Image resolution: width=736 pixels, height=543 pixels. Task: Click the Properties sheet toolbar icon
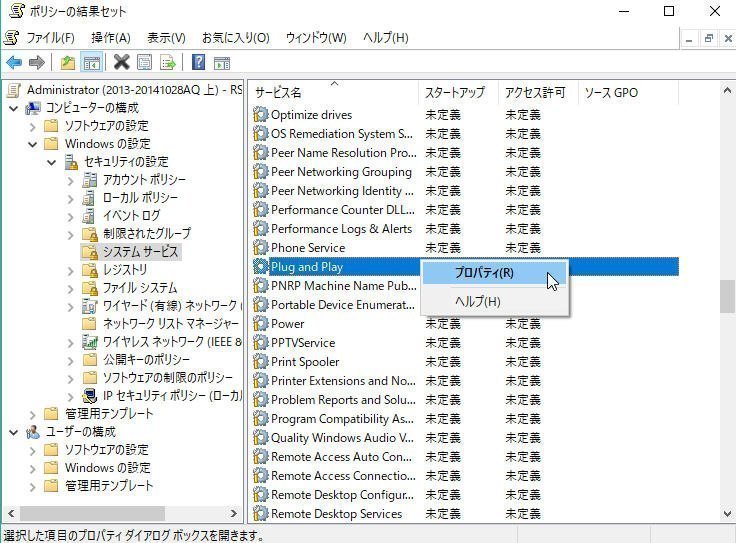[145, 62]
